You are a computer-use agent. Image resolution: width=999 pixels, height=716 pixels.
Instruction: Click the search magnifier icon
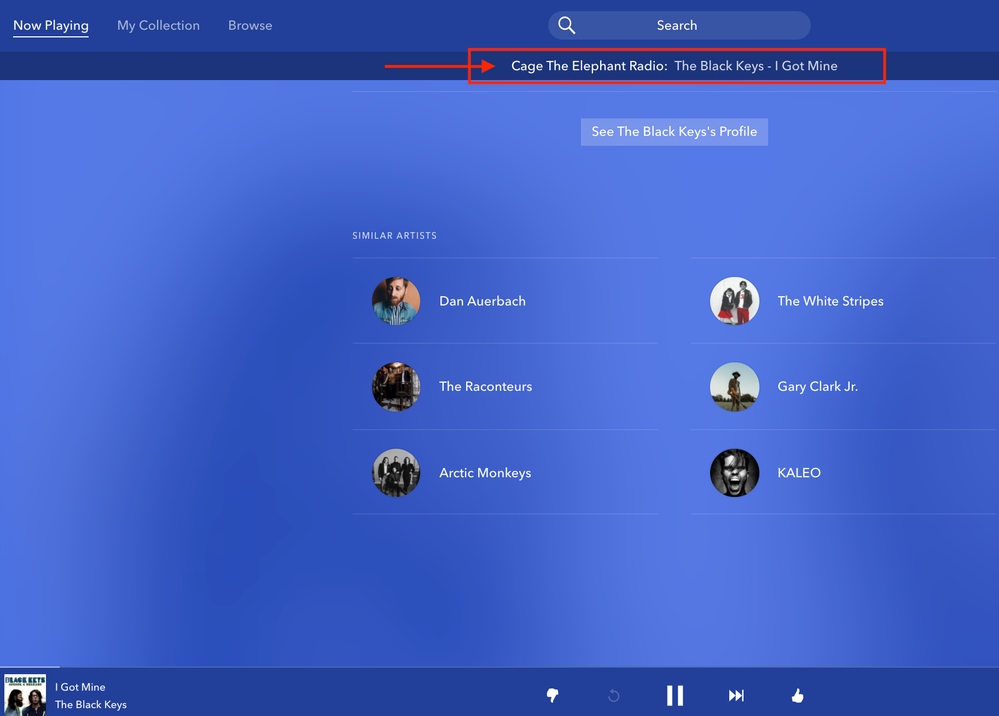coord(567,26)
